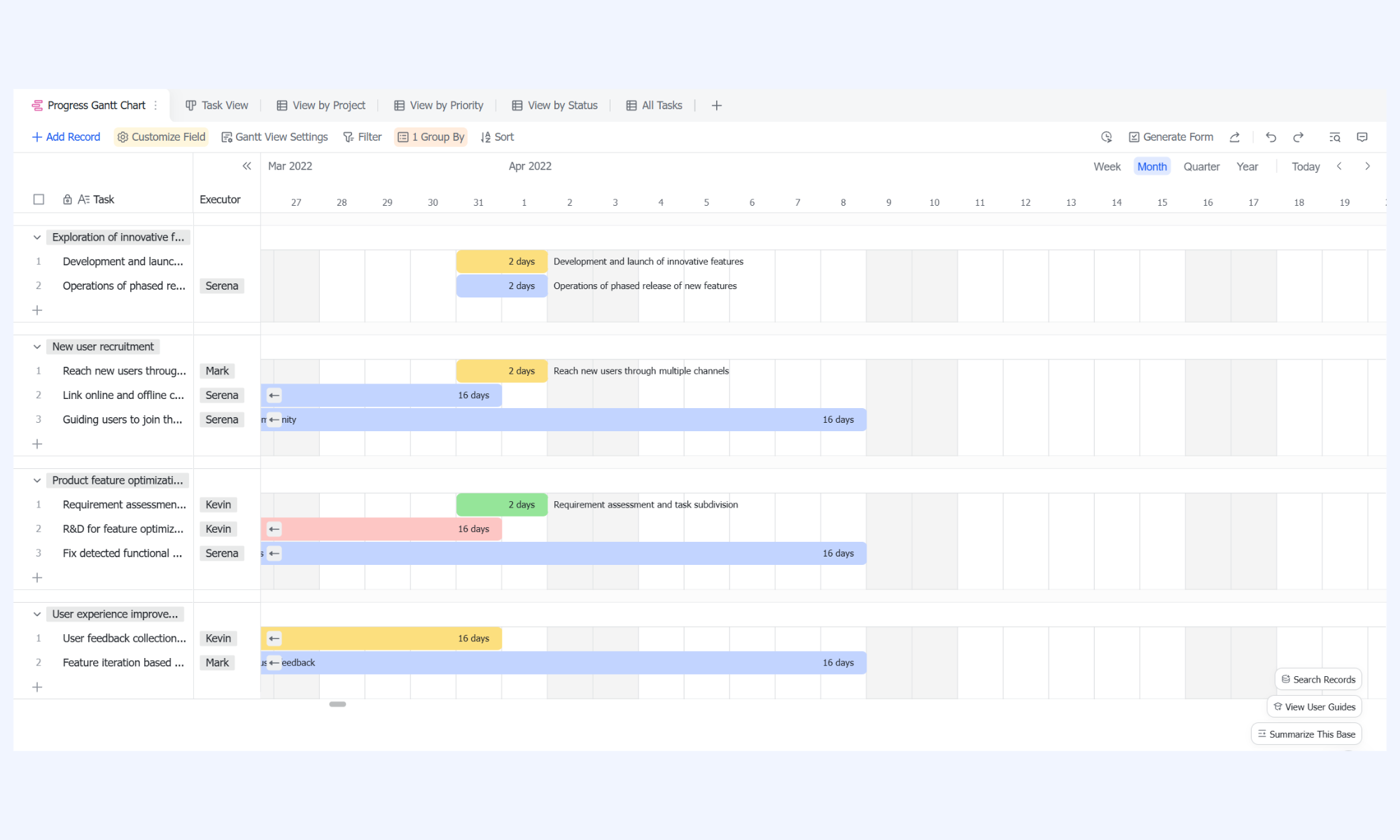Open the find-in-view search icon
1400x840 pixels.
[x=1335, y=137]
